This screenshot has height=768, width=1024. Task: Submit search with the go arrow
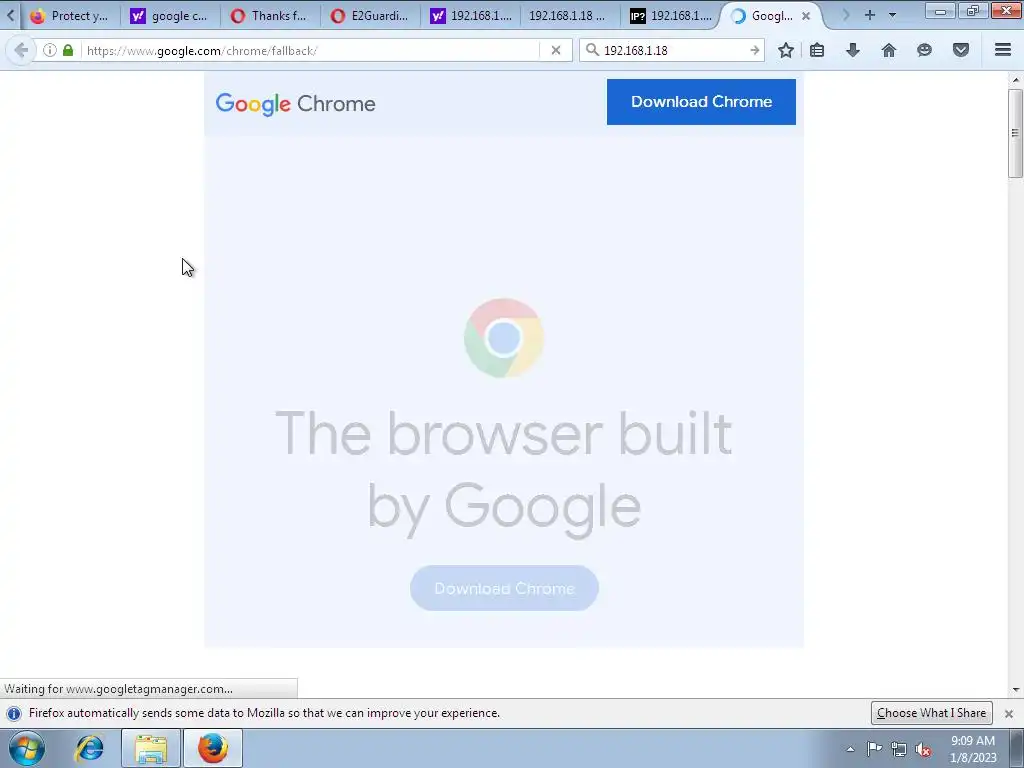click(754, 50)
